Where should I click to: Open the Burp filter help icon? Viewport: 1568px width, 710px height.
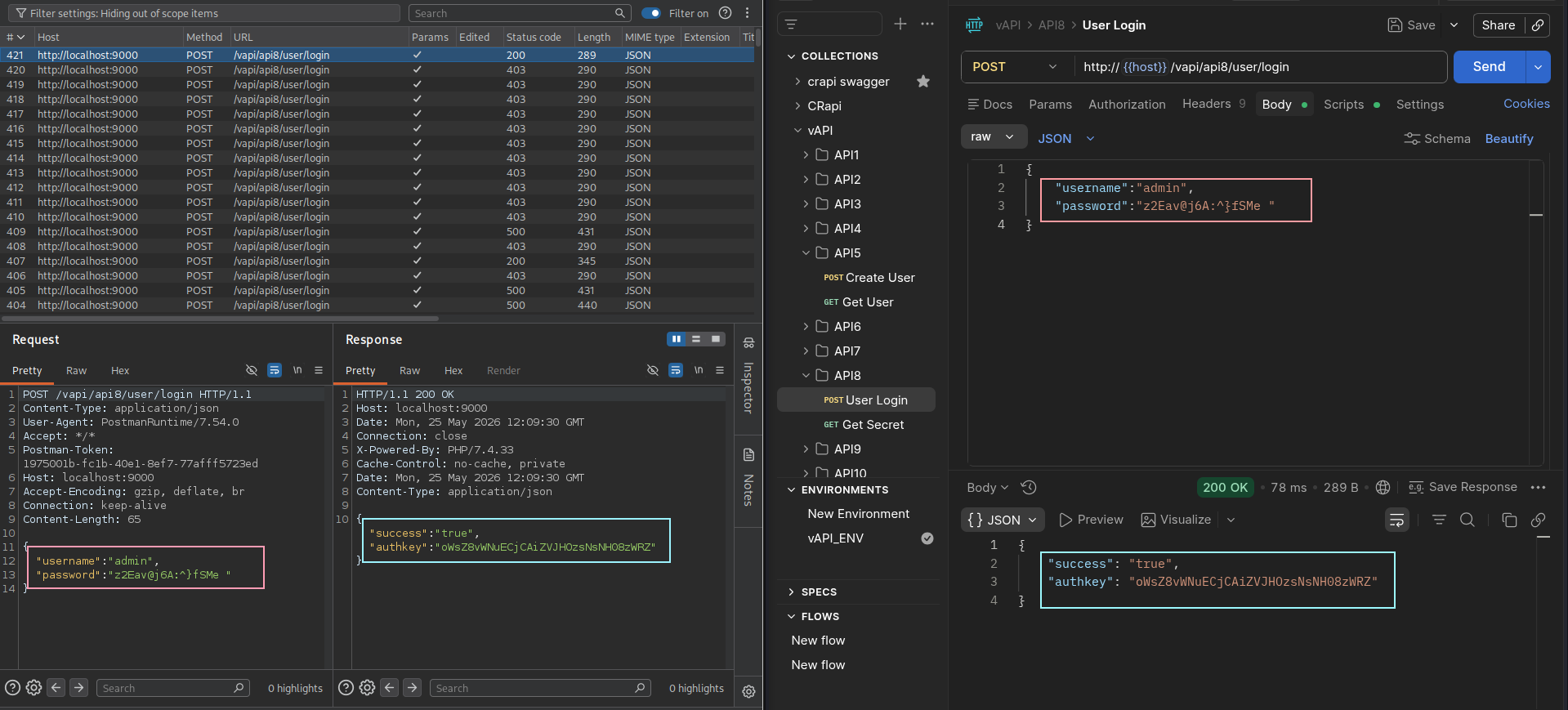pyautogui.click(x=725, y=13)
